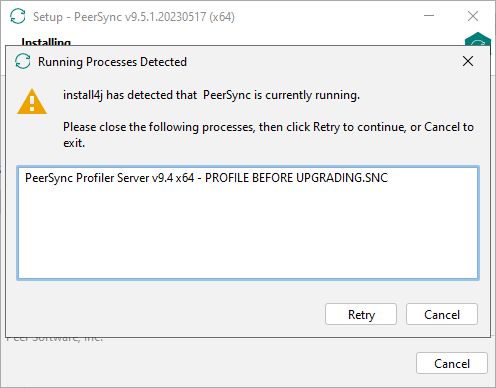Screen dimensions: 496x388
Task: Click the Installing heading
Action: (46, 42)
